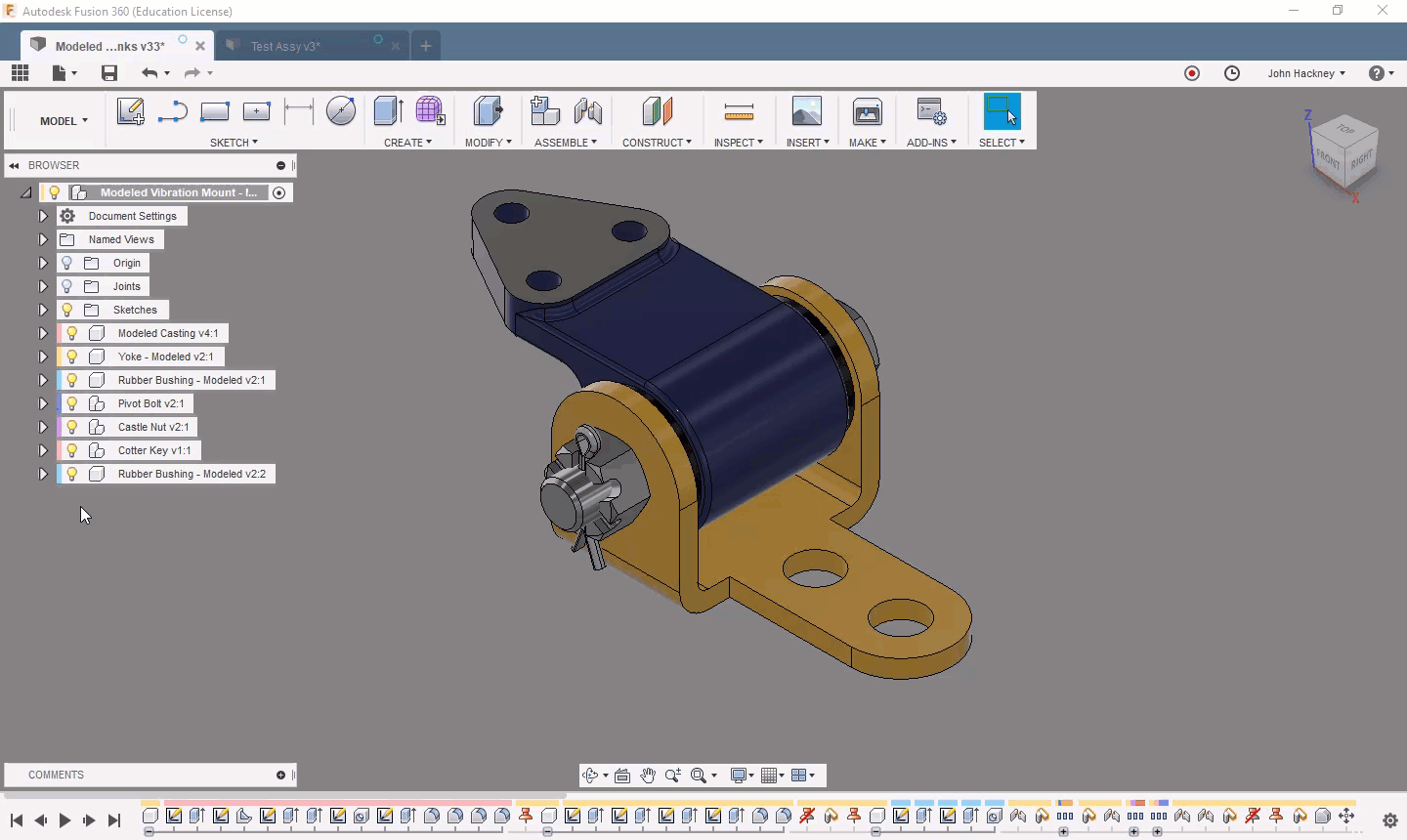Select the Measure inspect tool
Screen dimensions: 1407x840
(x=739, y=112)
